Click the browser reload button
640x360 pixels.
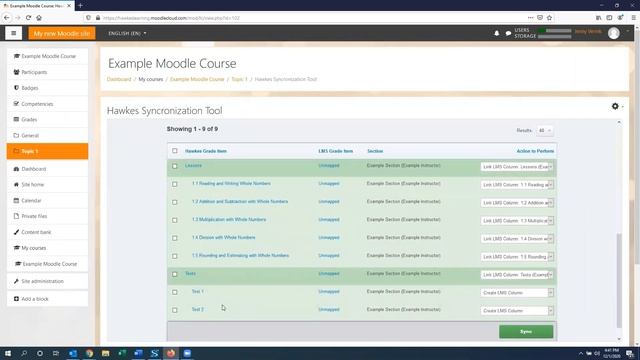coord(28,18)
